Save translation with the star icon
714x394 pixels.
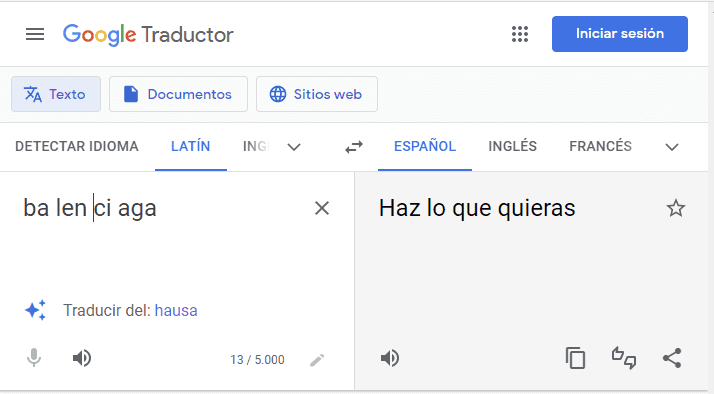(x=675, y=208)
